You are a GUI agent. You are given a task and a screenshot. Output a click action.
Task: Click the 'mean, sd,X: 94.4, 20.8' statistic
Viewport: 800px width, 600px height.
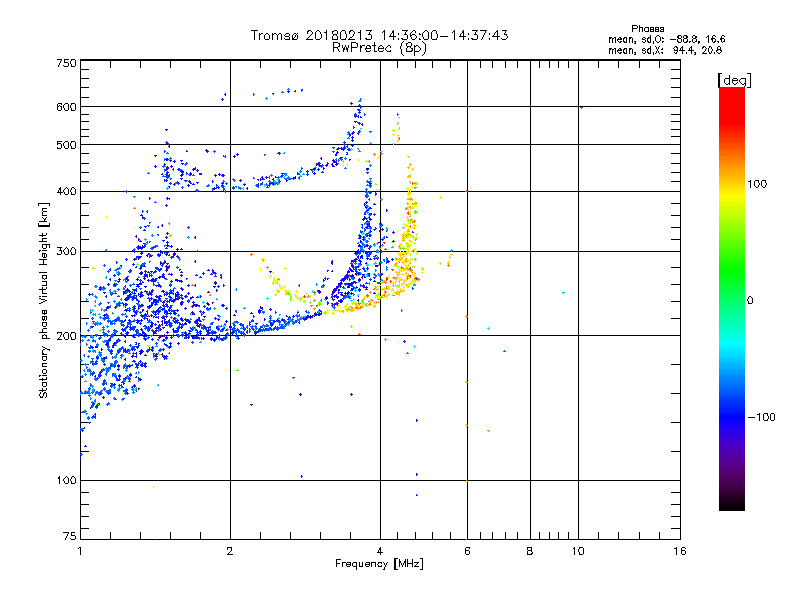665,50
